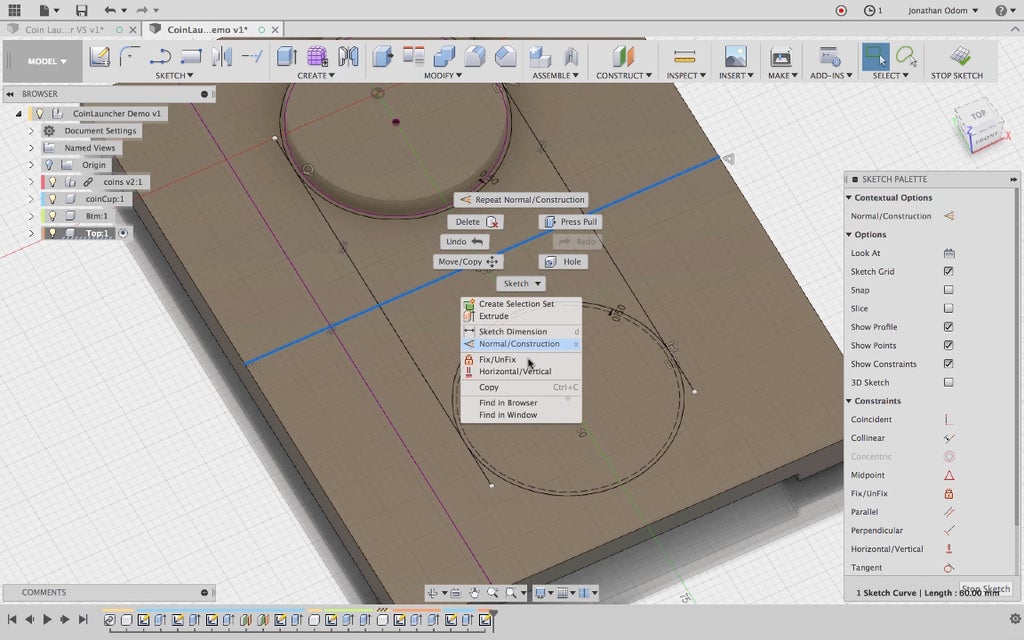Collapse the Constraints section in Sketch Palette

pyautogui.click(x=850, y=401)
